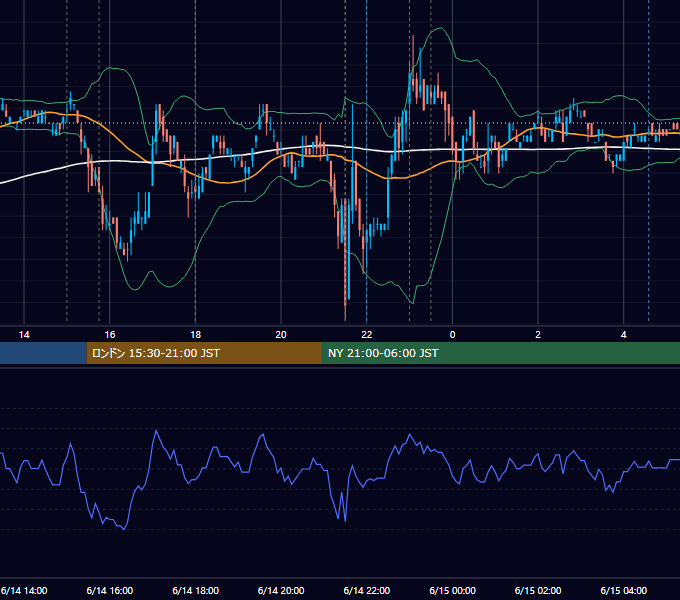Image resolution: width=680 pixels, height=600 pixels.
Task: Click the 16 hour label on the price chart axis
Action: click(110, 334)
